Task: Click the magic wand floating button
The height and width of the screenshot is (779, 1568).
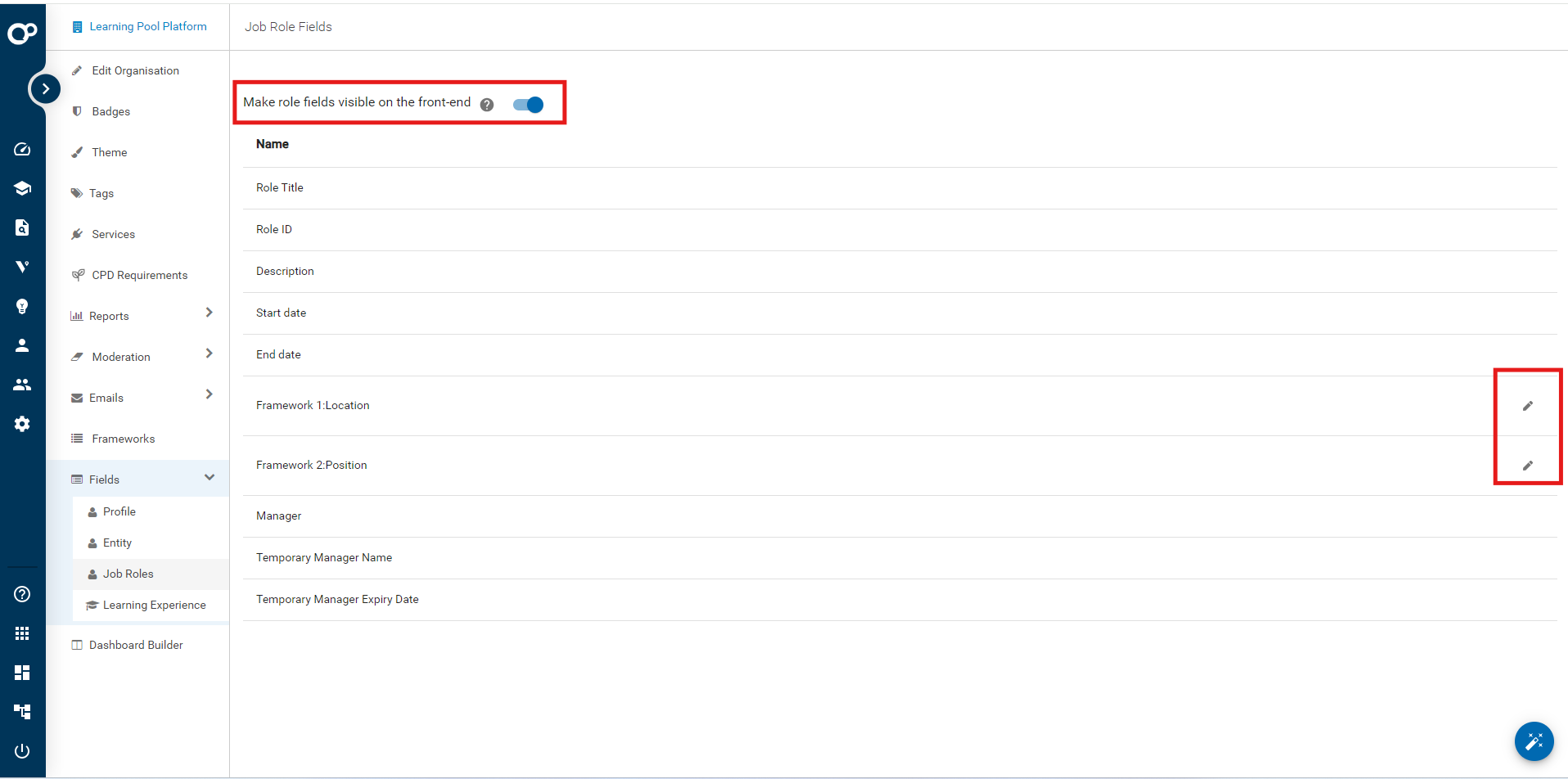Action: pos(1534,741)
